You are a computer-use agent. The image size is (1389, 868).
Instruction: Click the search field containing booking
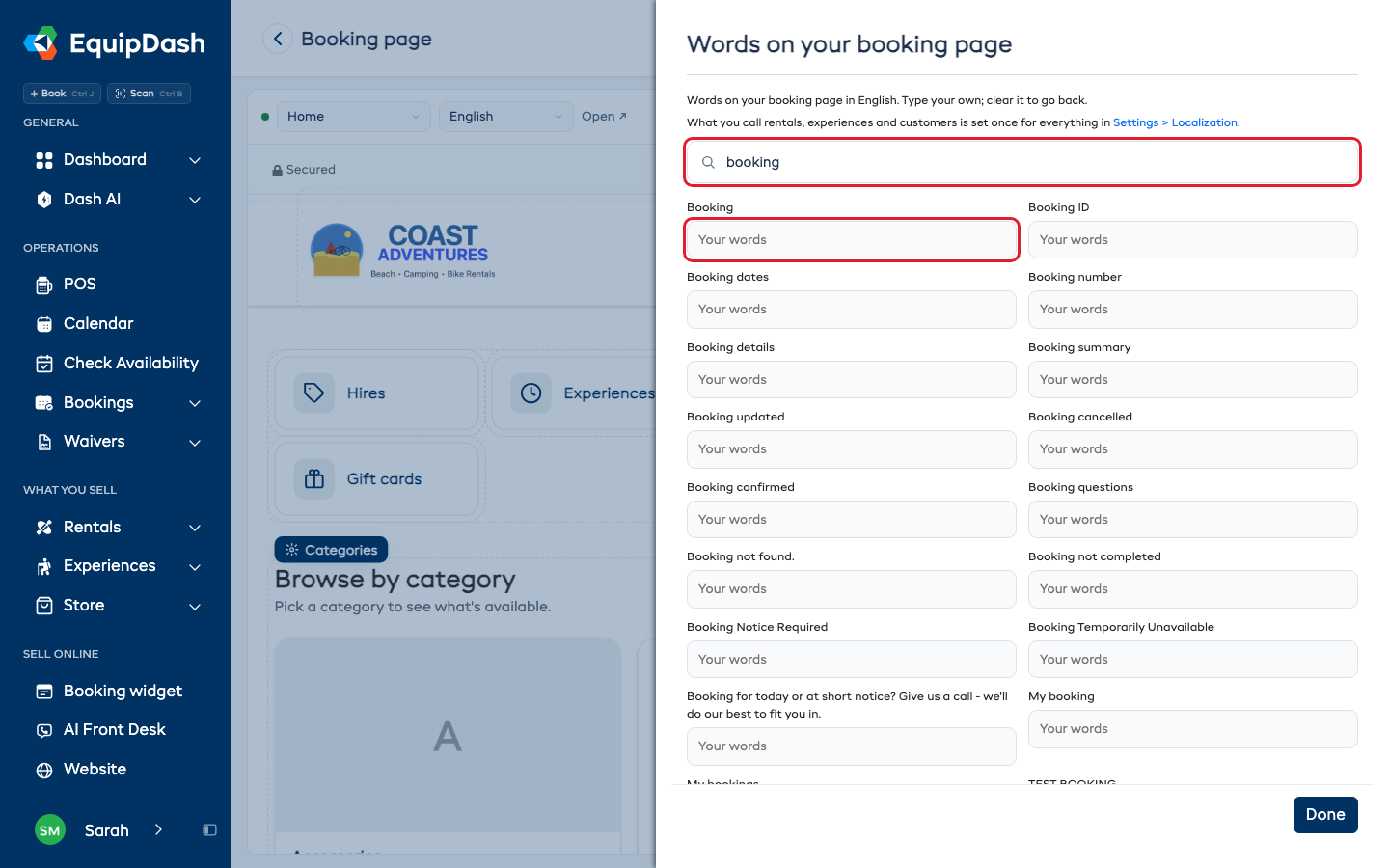tap(1022, 162)
